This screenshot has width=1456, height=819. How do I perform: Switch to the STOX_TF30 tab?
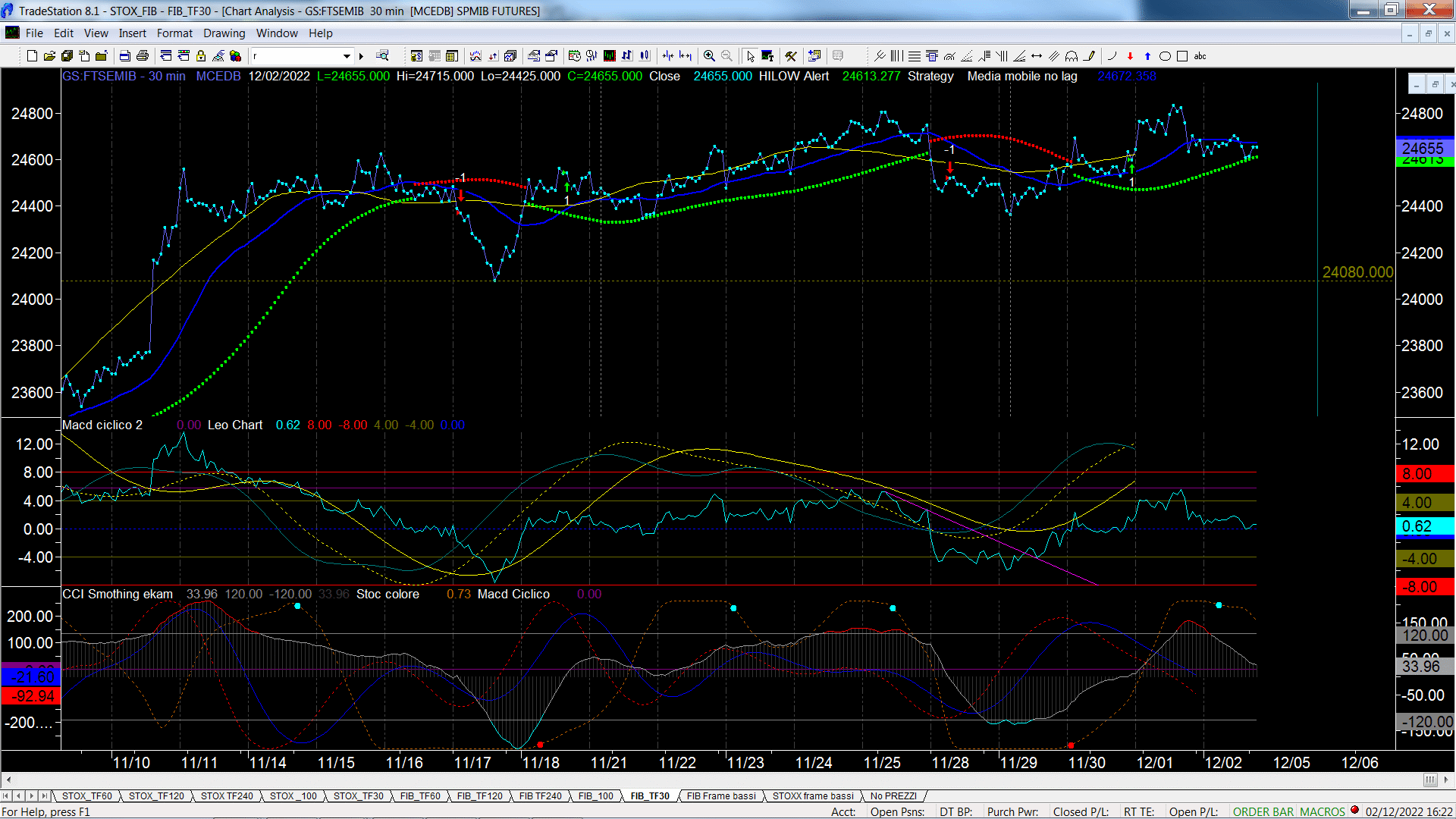pyautogui.click(x=359, y=796)
